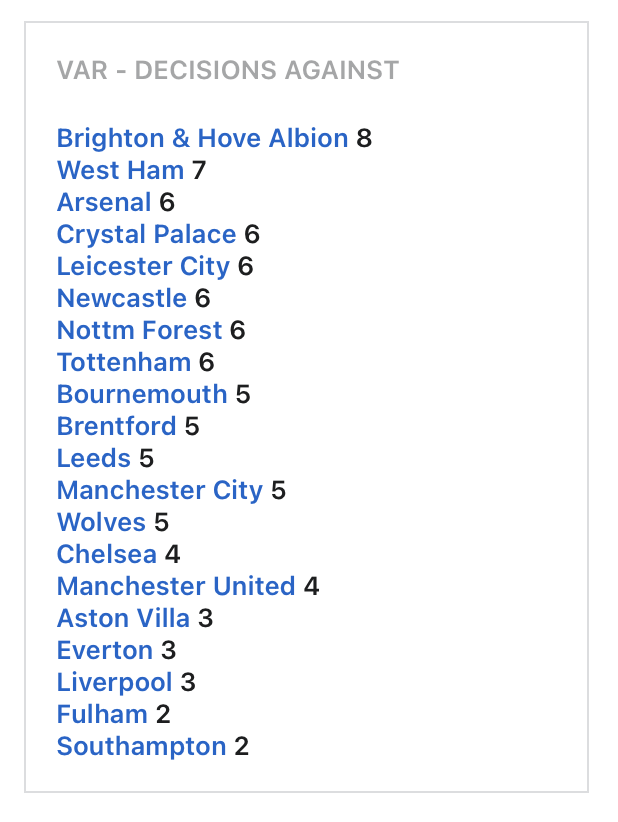
Task: Open the Fulham link
Action: (102, 715)
